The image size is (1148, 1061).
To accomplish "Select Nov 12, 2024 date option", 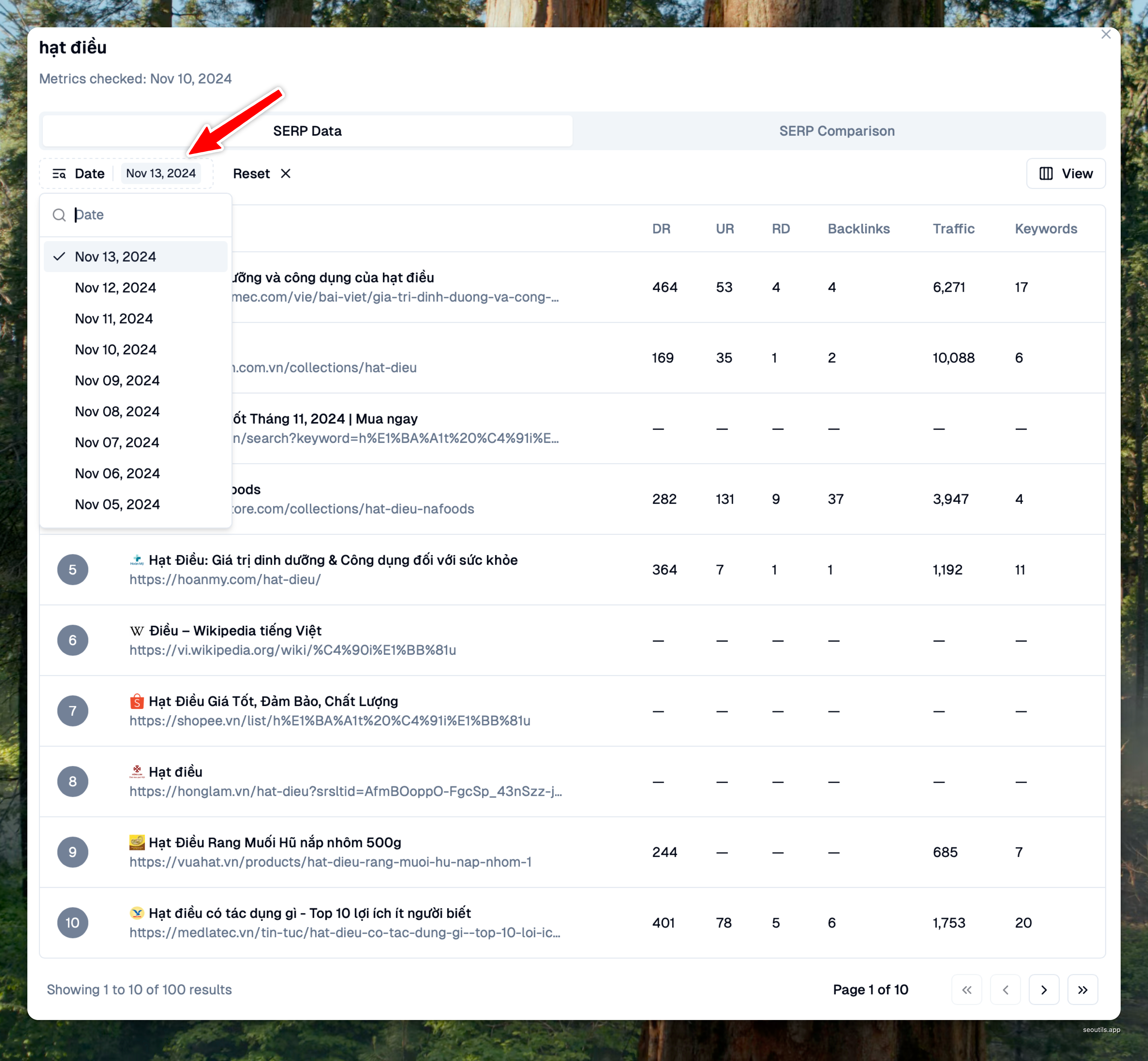I will point(115,288).
